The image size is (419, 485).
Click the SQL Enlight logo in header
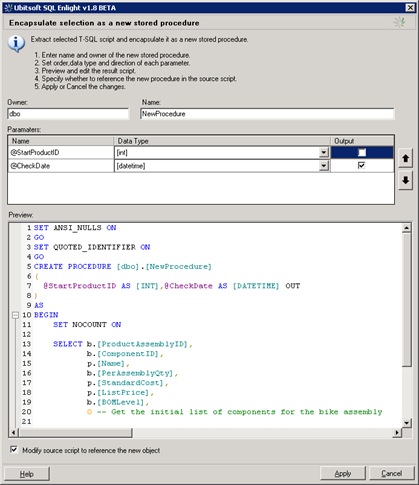pyautogui.click(x=399, y=22)
